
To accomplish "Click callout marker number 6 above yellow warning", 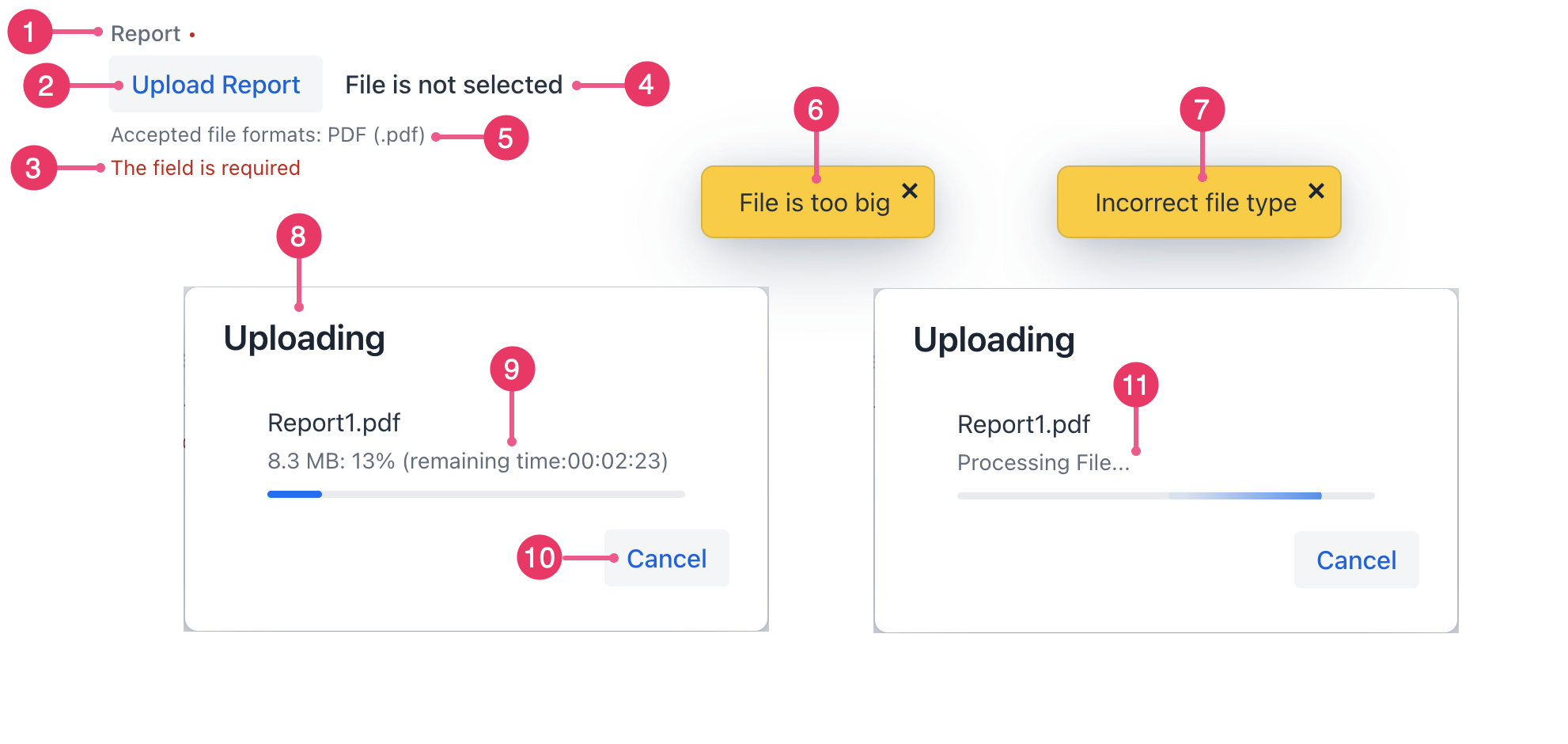I will coord(816,110).
